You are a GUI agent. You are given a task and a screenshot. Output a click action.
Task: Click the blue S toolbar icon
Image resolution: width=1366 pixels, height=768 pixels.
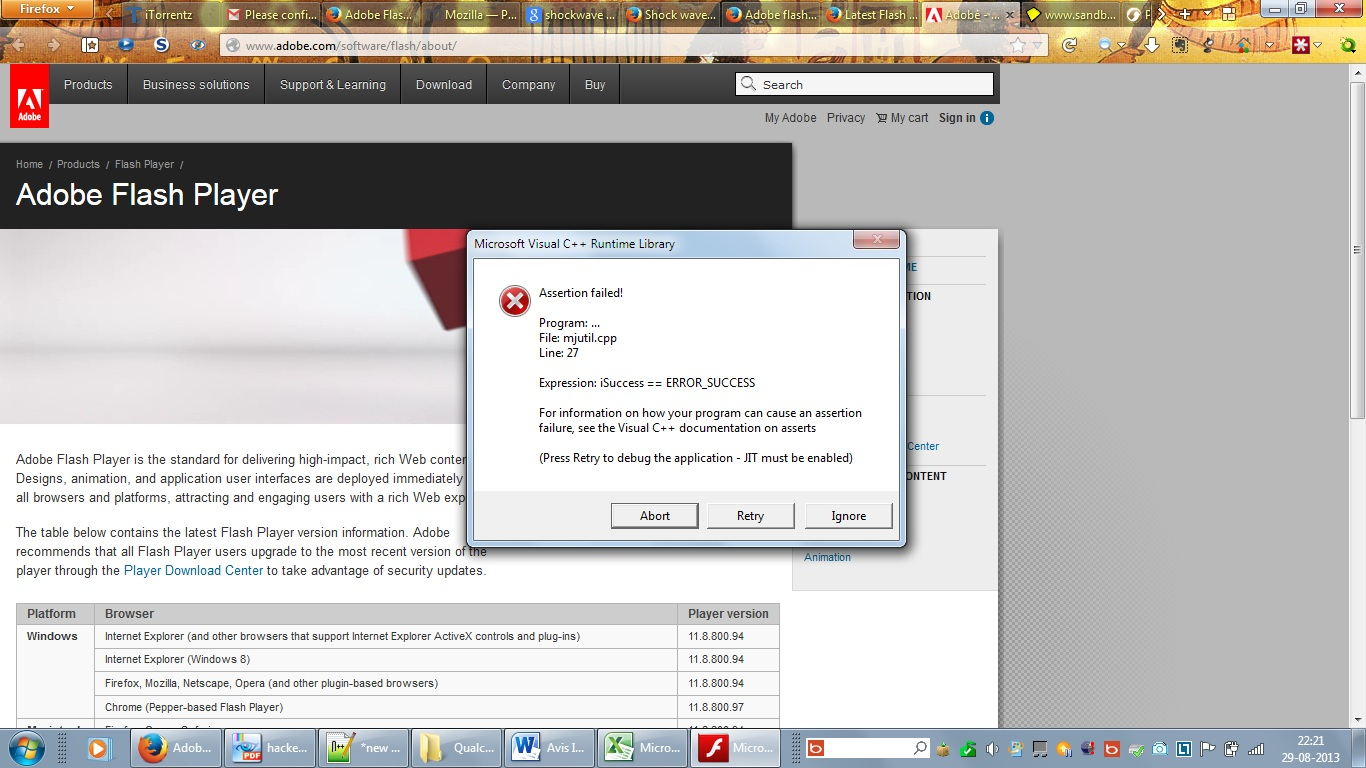click(161, 45)
